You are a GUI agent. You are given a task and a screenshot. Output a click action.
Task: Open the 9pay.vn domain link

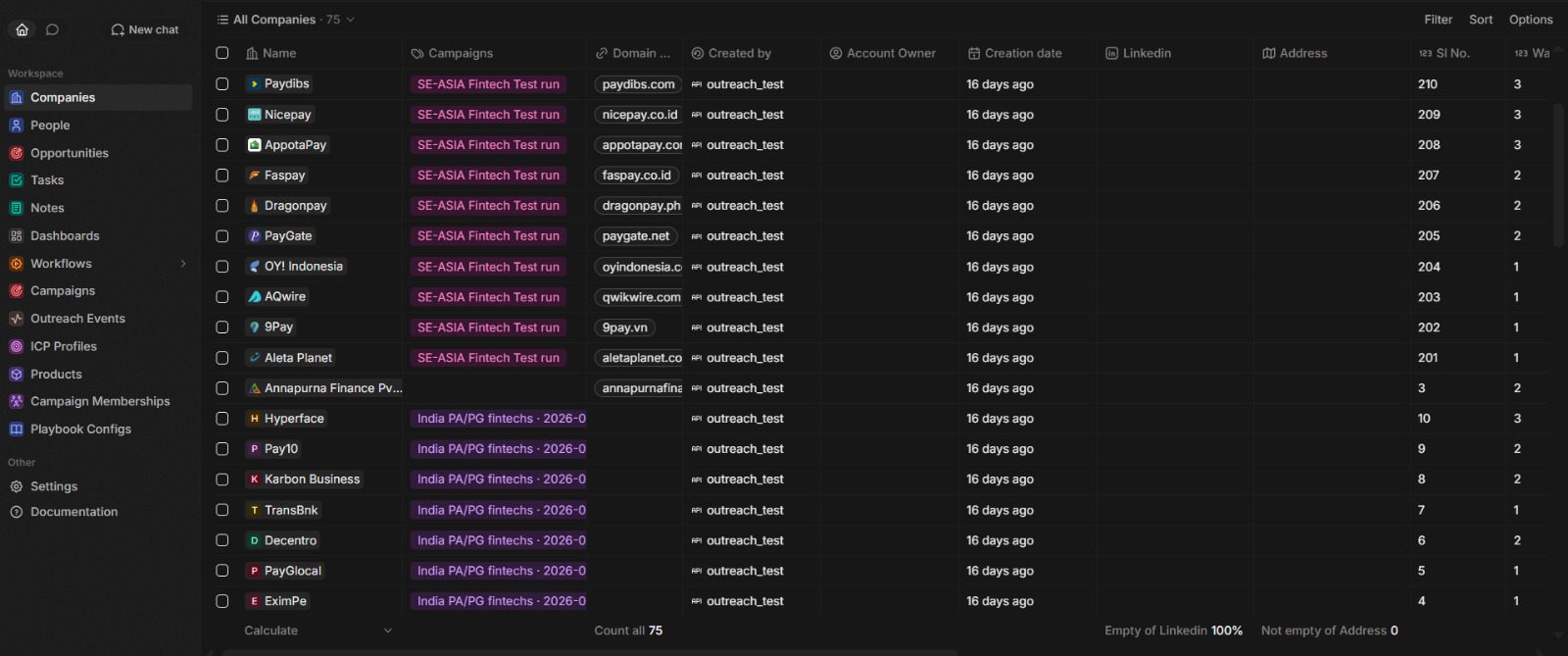(624, 328)
